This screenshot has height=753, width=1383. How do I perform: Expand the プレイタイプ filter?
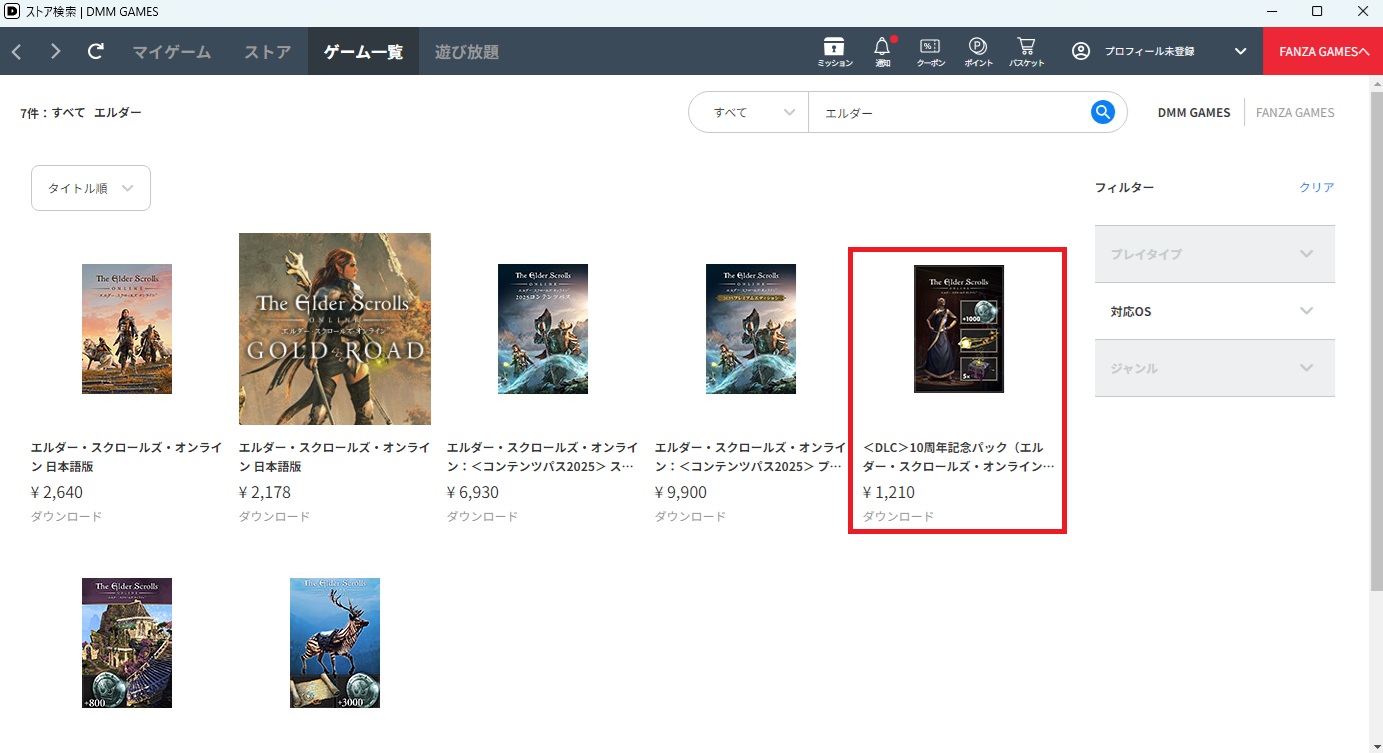coord(1215,254)
